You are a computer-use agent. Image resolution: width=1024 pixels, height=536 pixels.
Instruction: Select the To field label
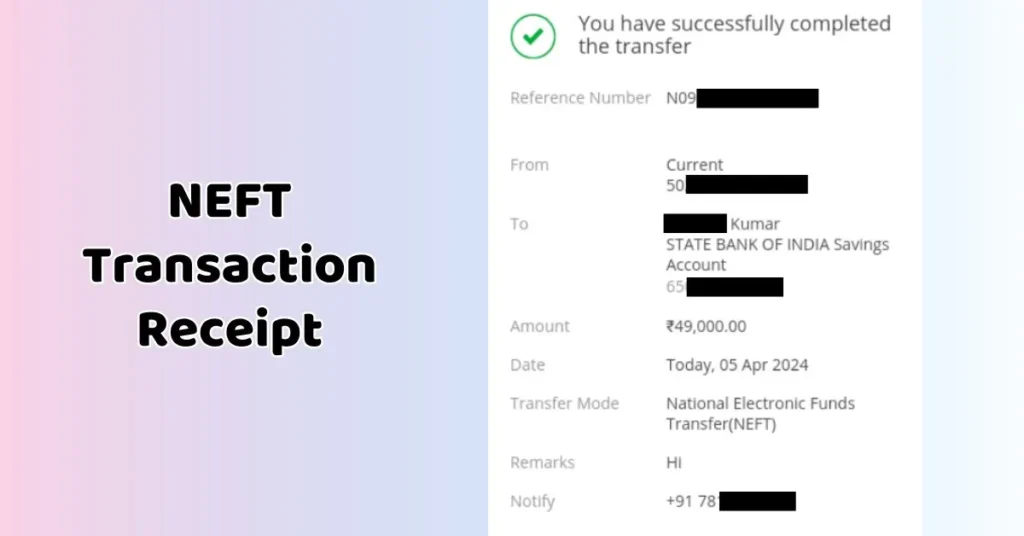click(519, 224)
